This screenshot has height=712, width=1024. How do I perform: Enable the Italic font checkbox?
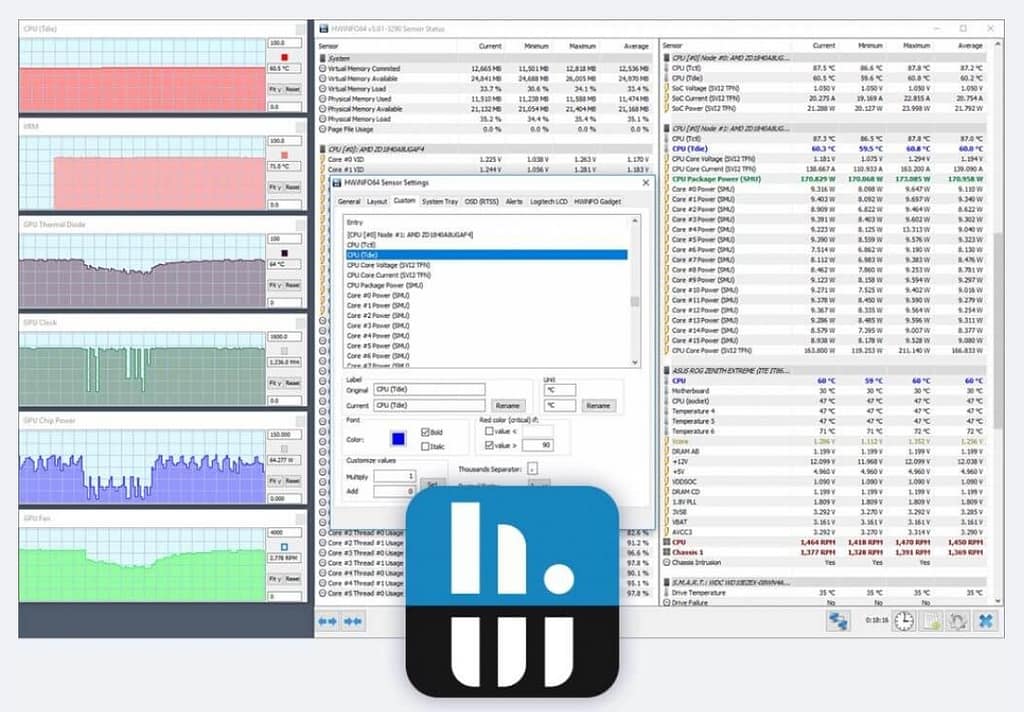(425, 446)
